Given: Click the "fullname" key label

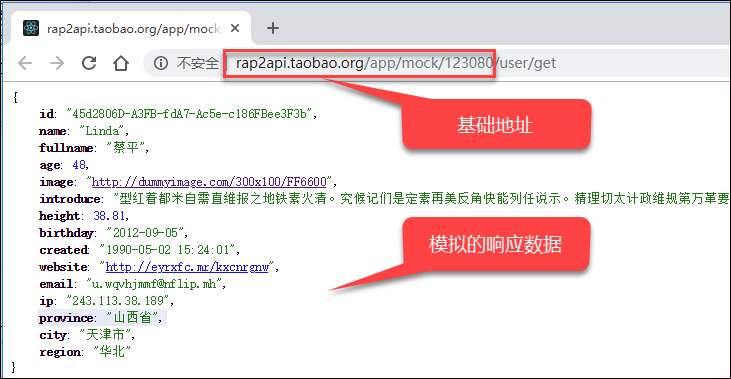Looking at the screenshot, I should [x=66, y=148].
